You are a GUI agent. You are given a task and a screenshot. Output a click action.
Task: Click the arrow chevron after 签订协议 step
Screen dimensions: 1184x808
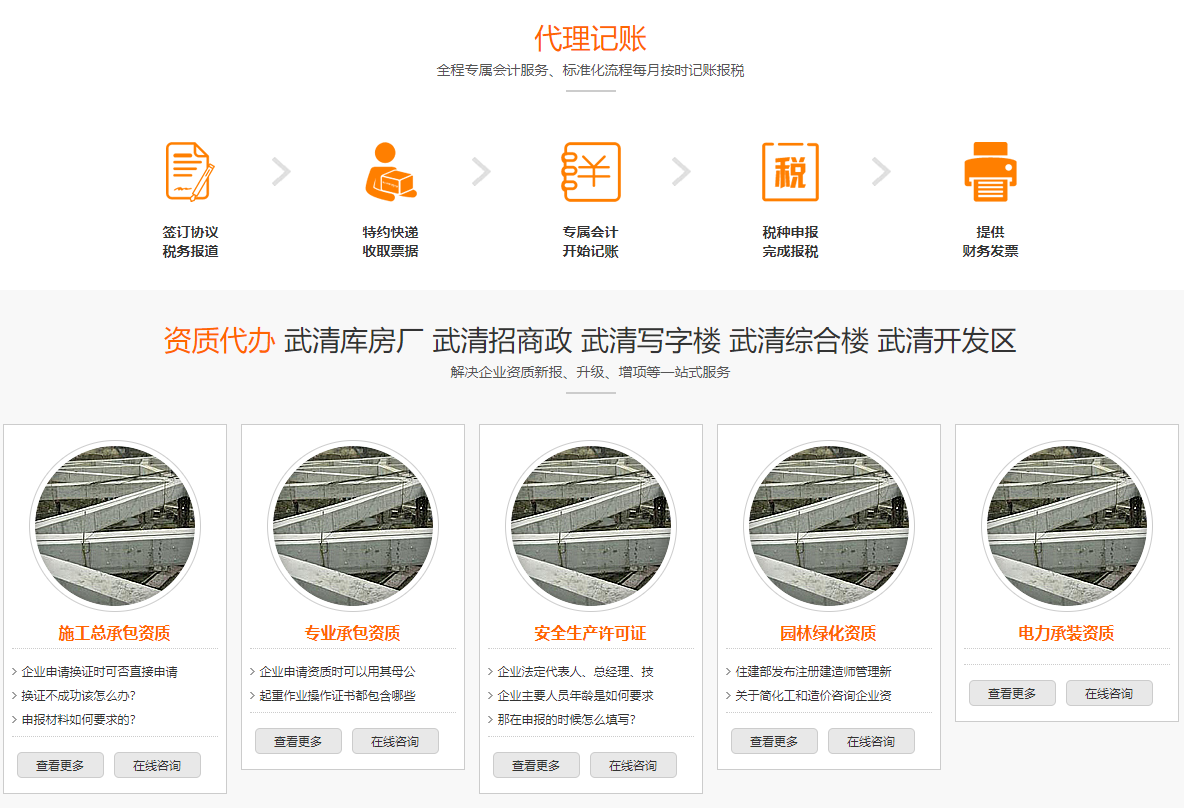click(281, 172)
